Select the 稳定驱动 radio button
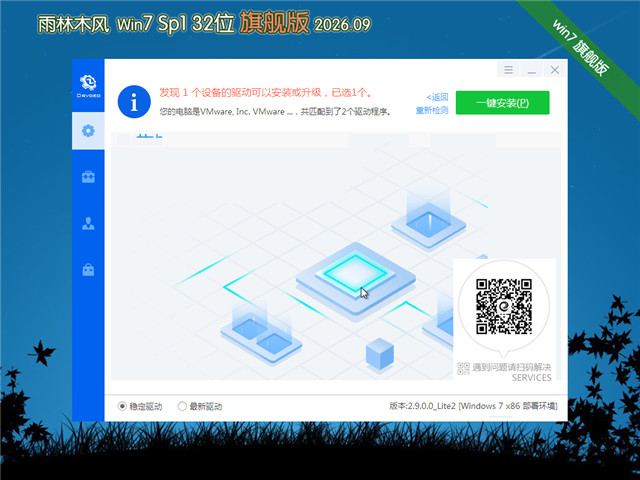The width and height of the screenshot is (640, 480). point(122,406)
